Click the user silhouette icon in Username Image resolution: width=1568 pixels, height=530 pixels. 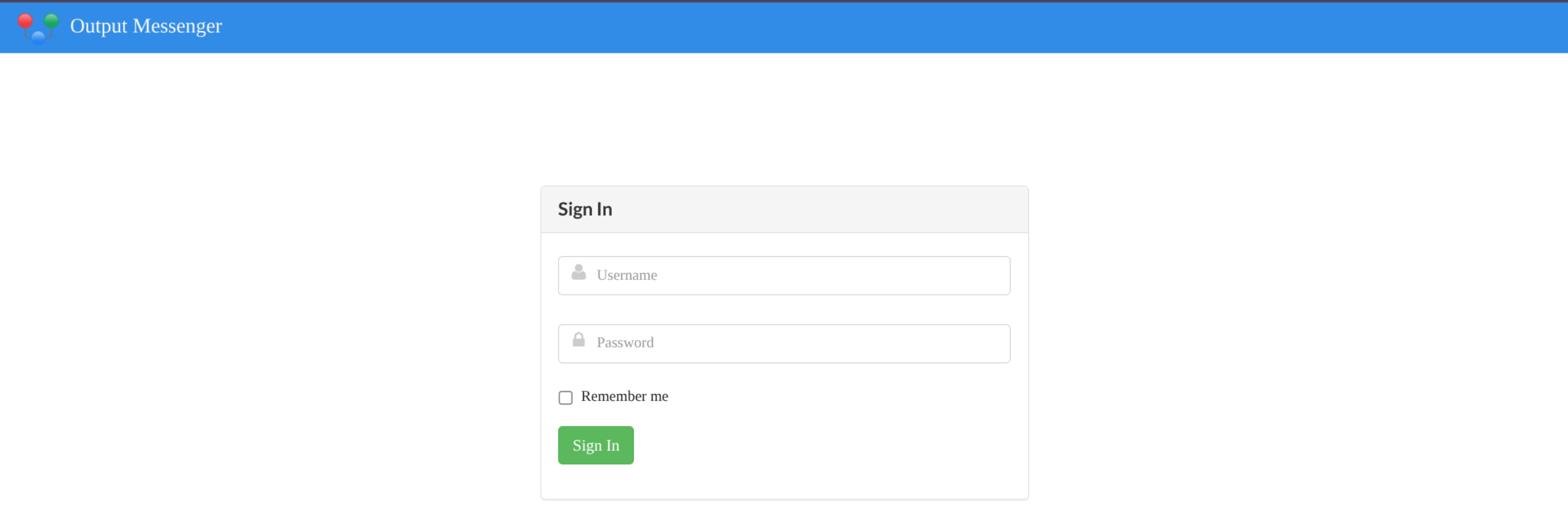[x=578, y=273]
